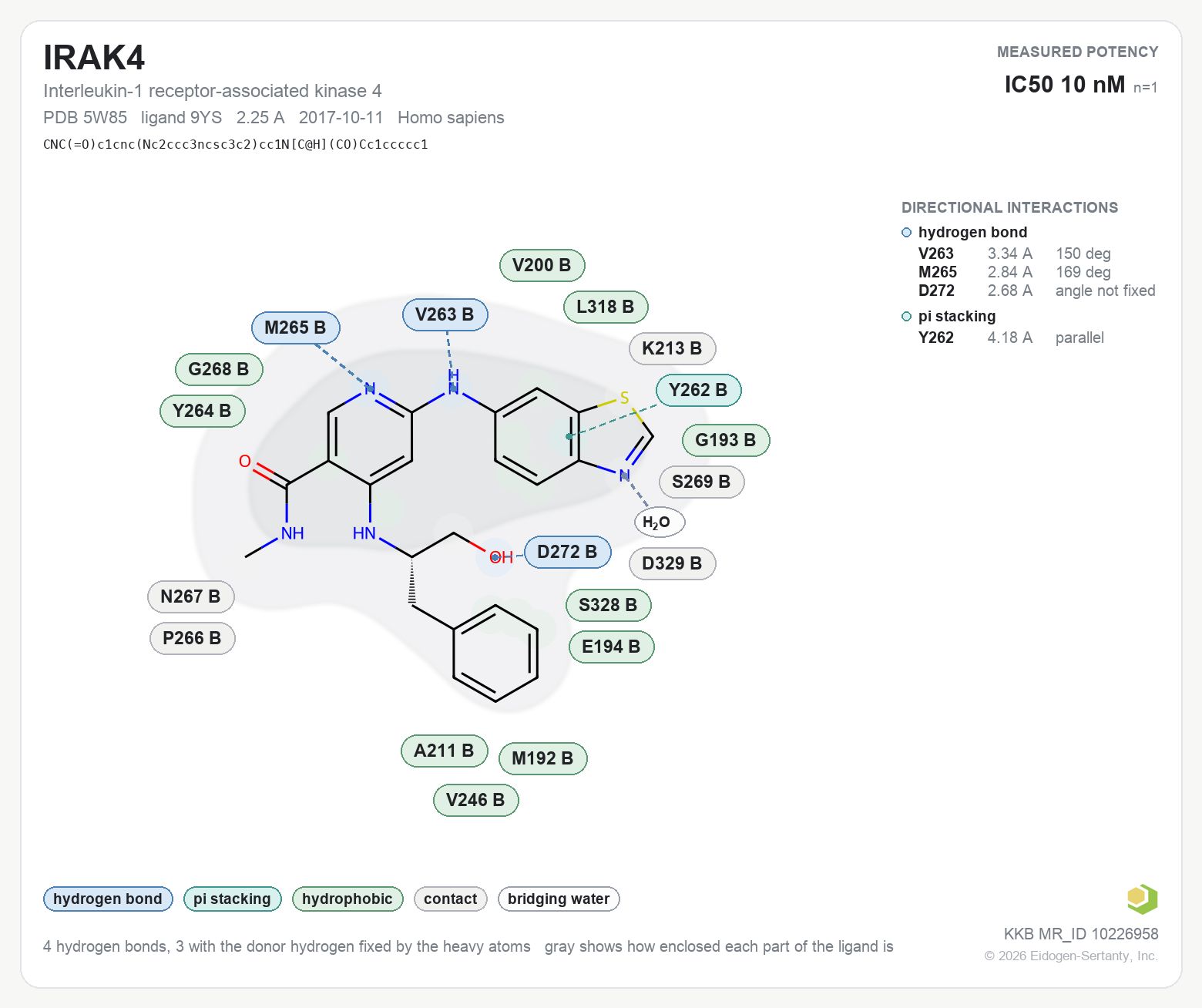The height and width of the screenshot is (1008, 1202).
Task: Click the A211 B residue label
Action: (x=445, y=751)
